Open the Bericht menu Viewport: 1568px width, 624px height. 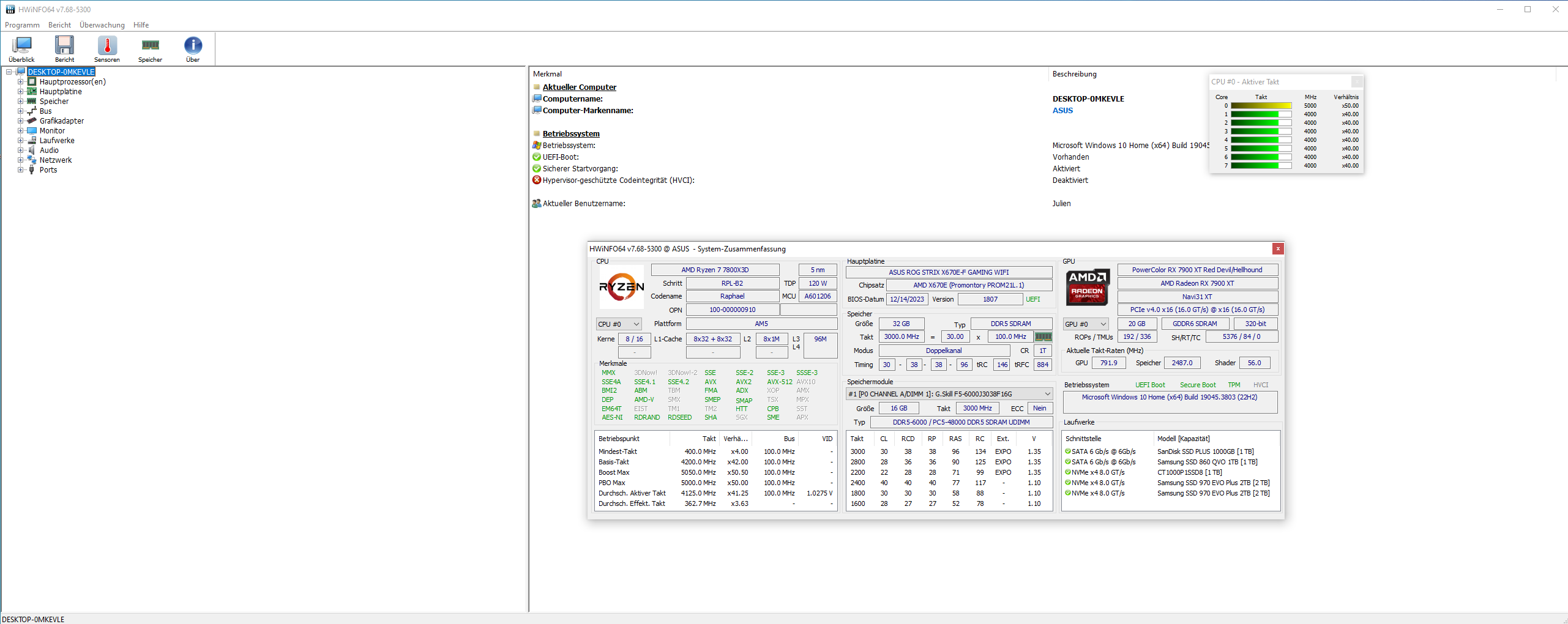[x=59, y=25]
